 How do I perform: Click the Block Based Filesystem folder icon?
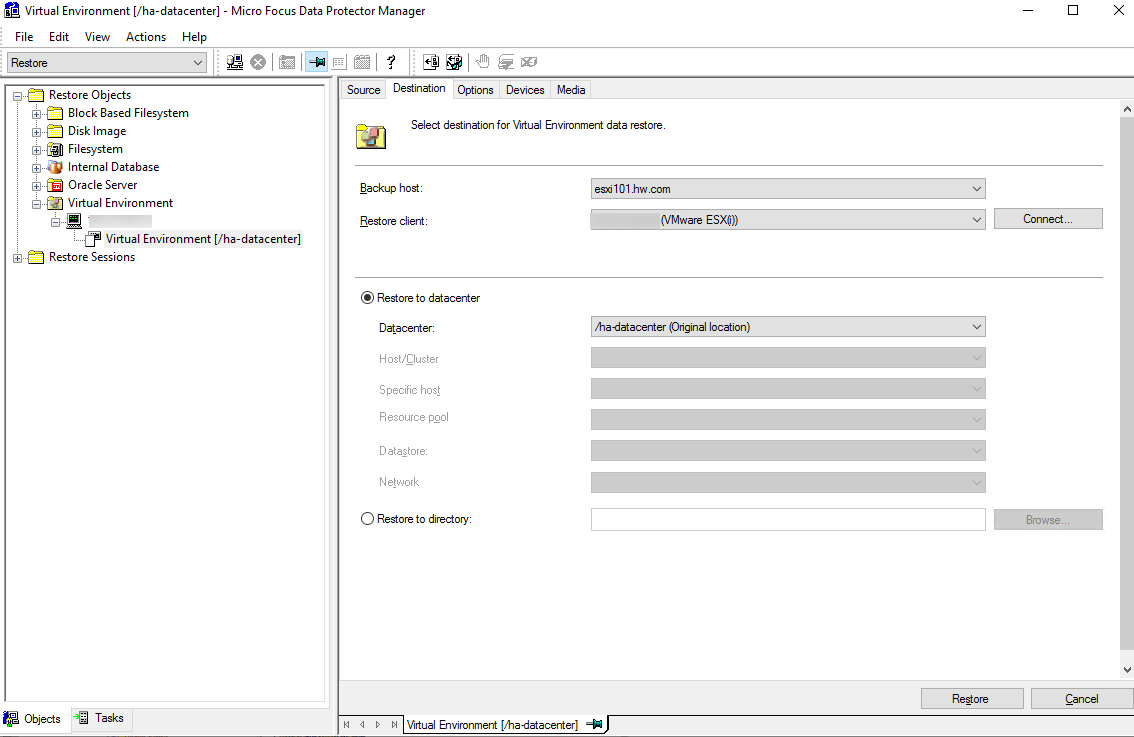(x=55, y=113)
